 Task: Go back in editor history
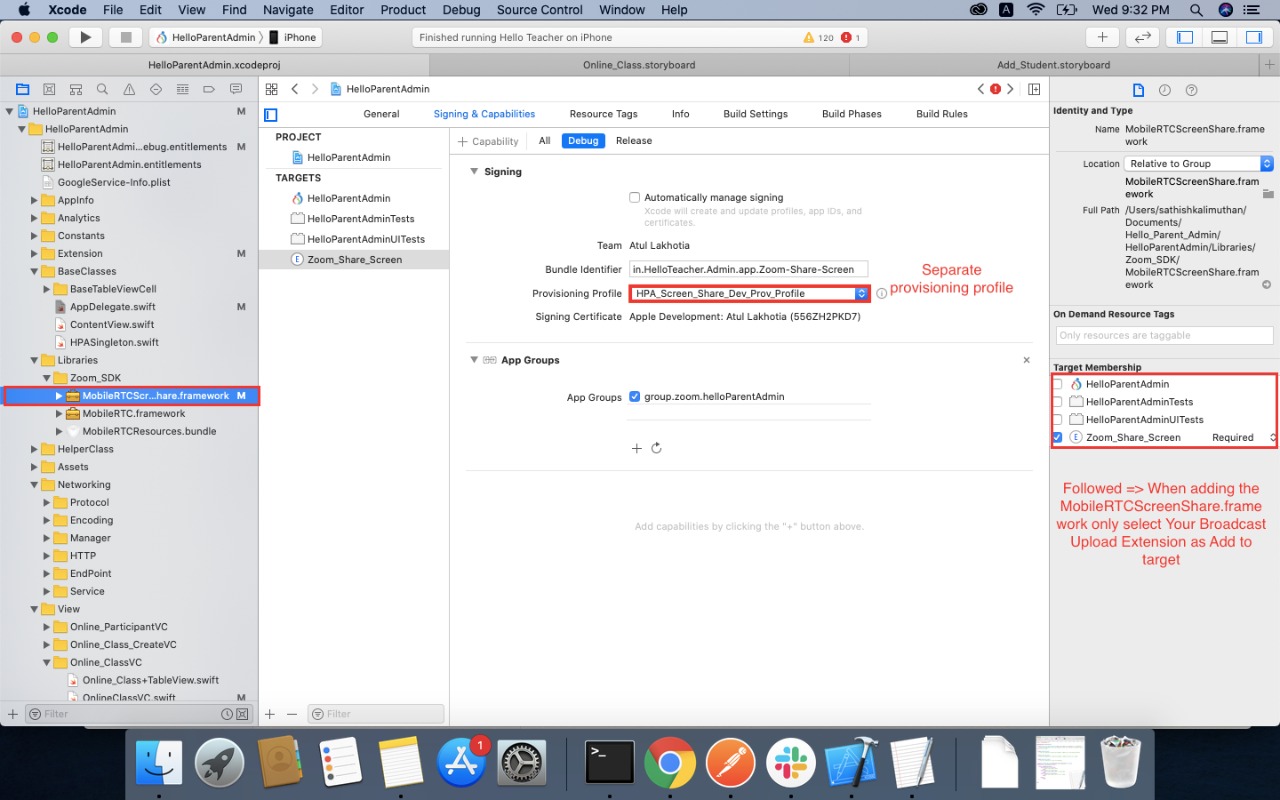(295, 89)
